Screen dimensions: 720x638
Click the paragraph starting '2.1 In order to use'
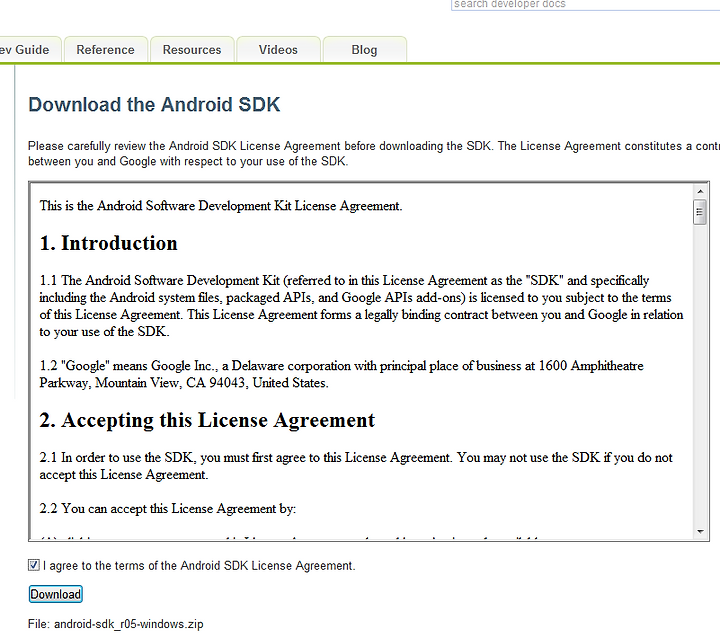click(x=356, y=466)
